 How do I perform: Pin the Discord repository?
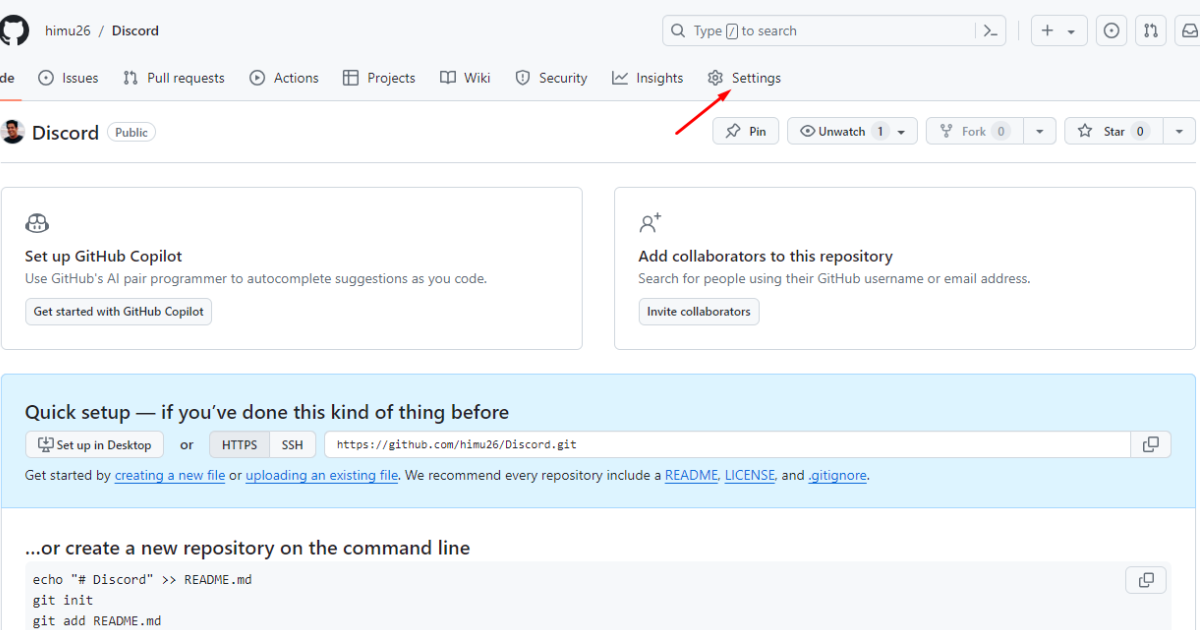(746, 131)
